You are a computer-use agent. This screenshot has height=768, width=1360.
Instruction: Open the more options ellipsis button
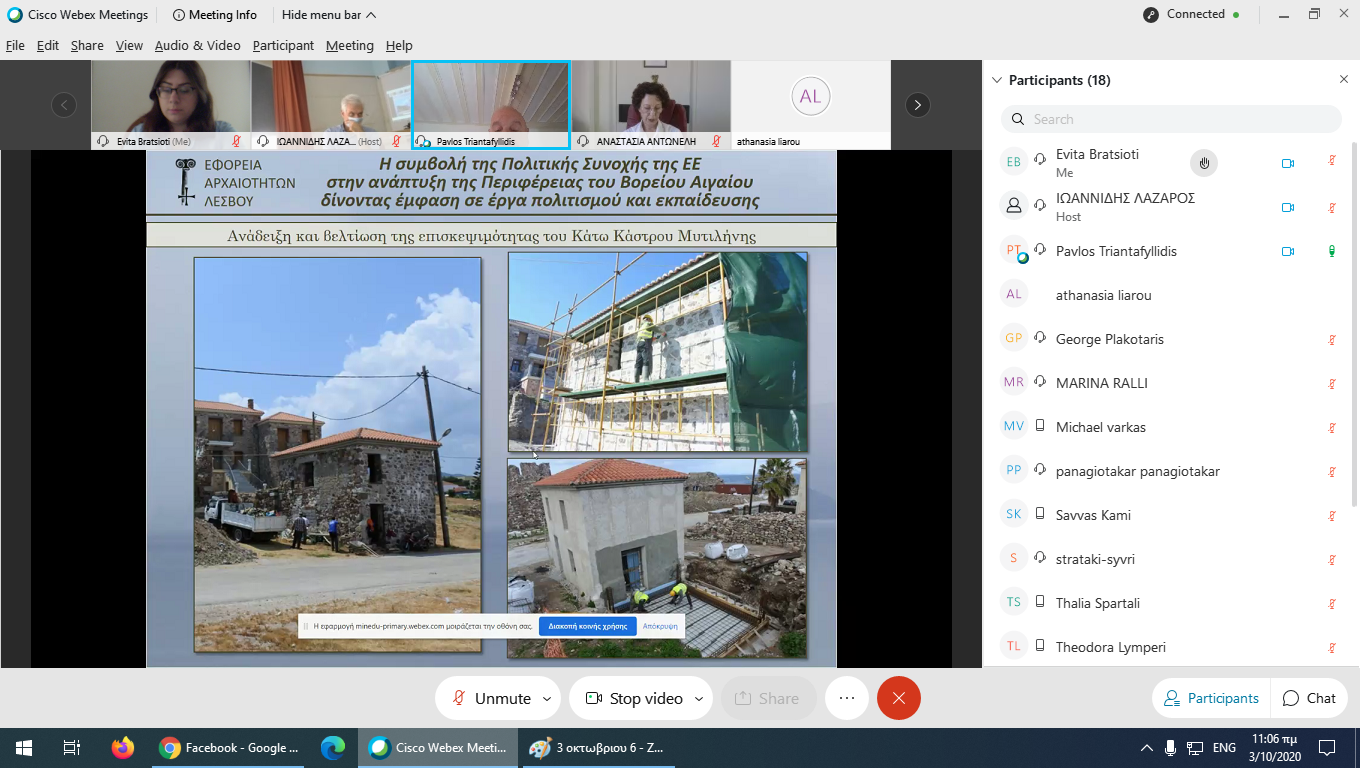pyautogui.click(x=847, y=698)
